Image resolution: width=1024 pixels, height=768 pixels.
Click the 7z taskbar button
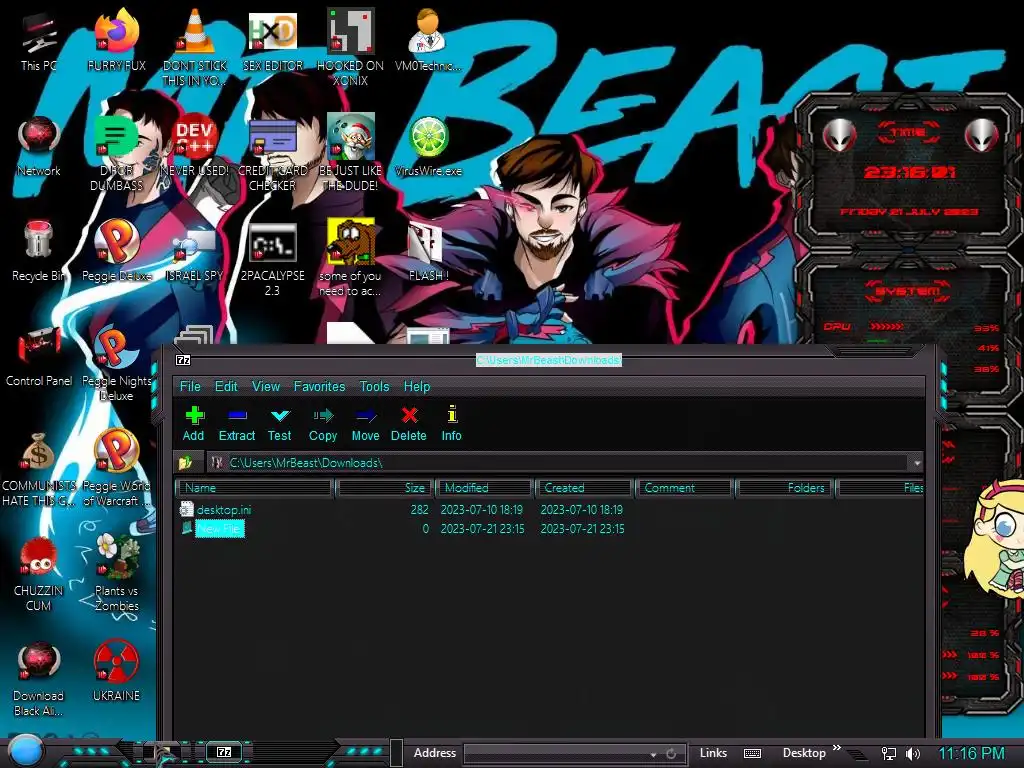click(x=224, y=752)
